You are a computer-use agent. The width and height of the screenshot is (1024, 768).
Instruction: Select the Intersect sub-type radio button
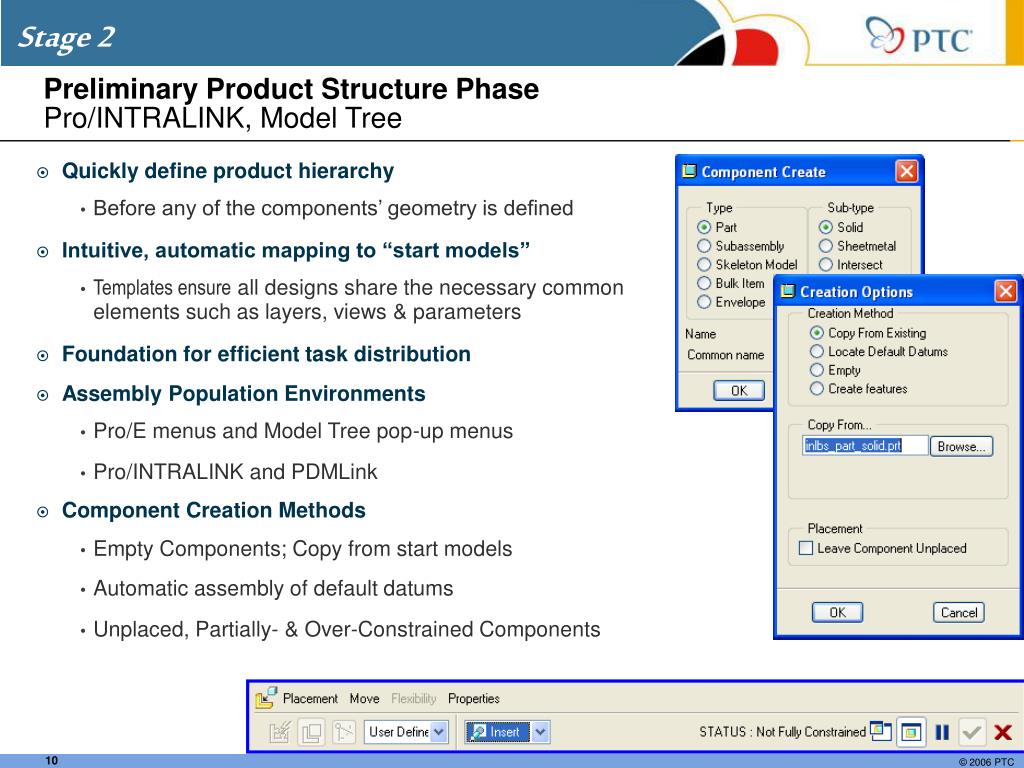tap(825, 264)
